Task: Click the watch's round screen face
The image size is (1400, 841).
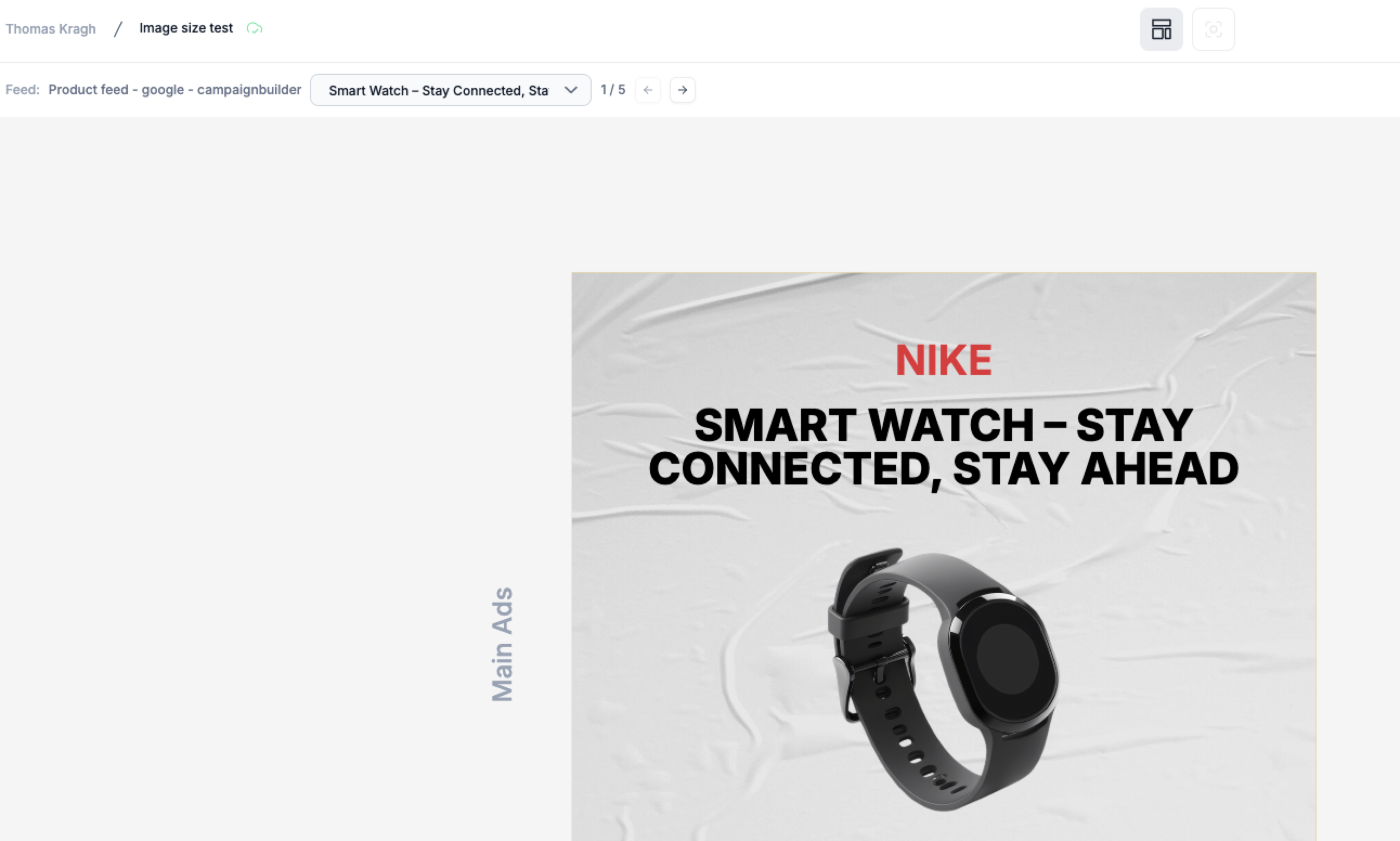Action: point(1007,659)
